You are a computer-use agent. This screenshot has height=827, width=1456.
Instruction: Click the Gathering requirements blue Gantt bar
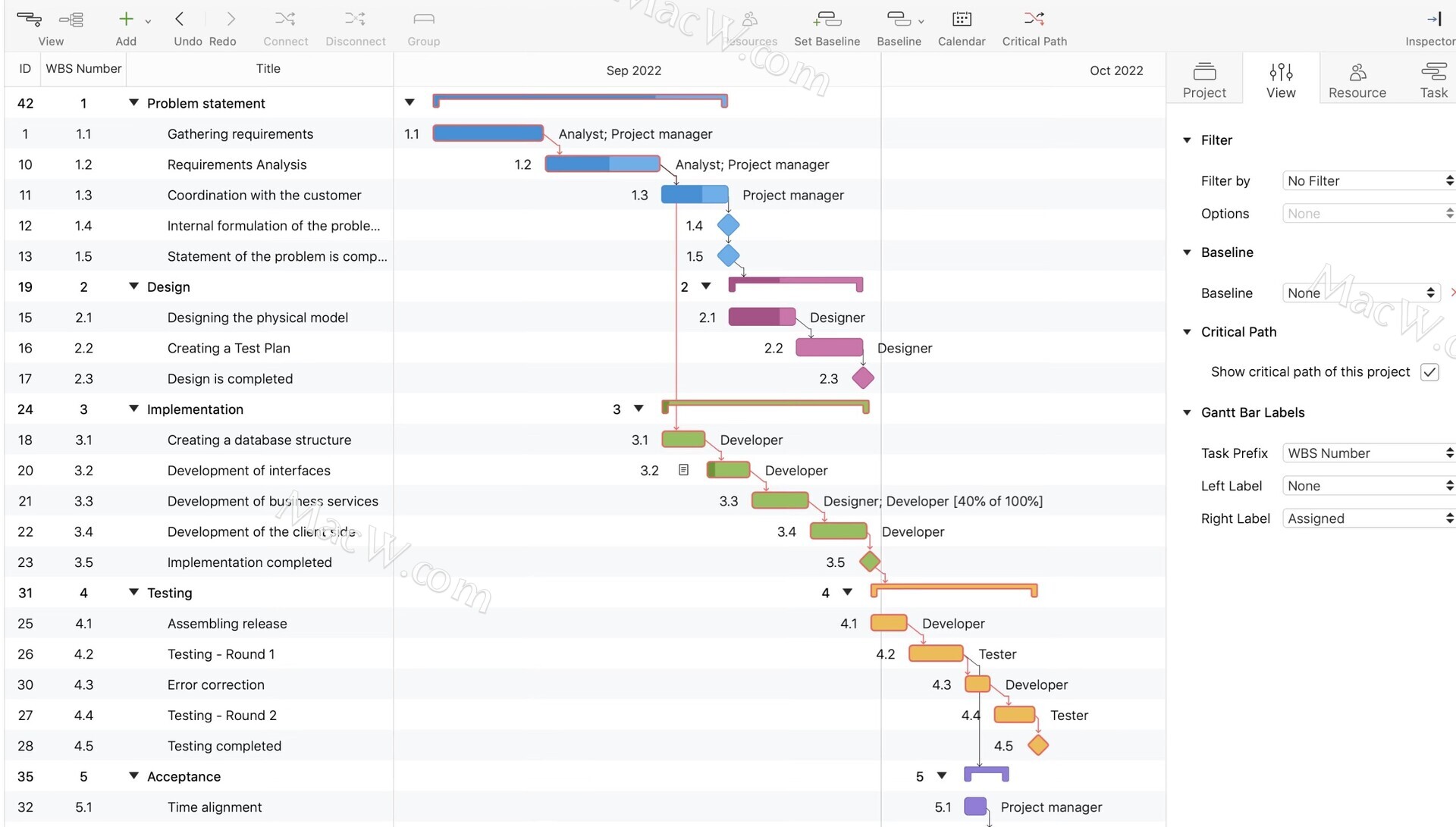coord(488,134)
